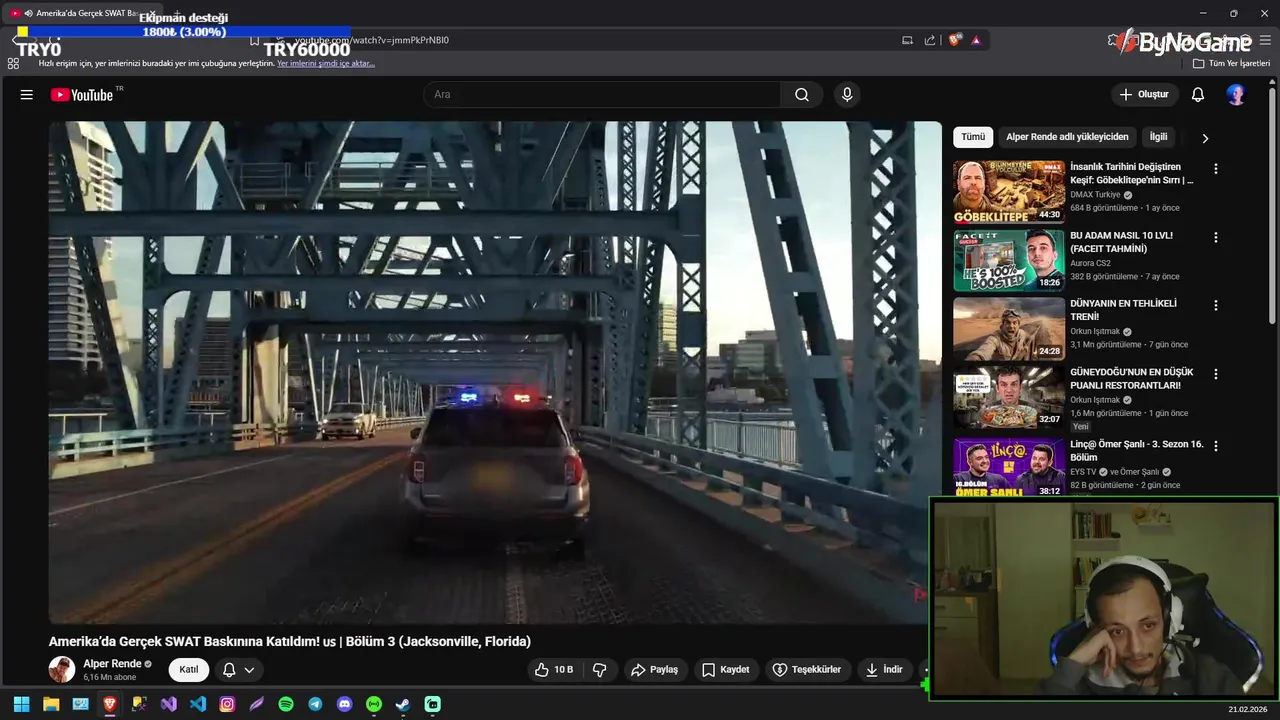1280x720 pixels.
Task: Click the Brave Shields lion icon
Action: [955, 40]
